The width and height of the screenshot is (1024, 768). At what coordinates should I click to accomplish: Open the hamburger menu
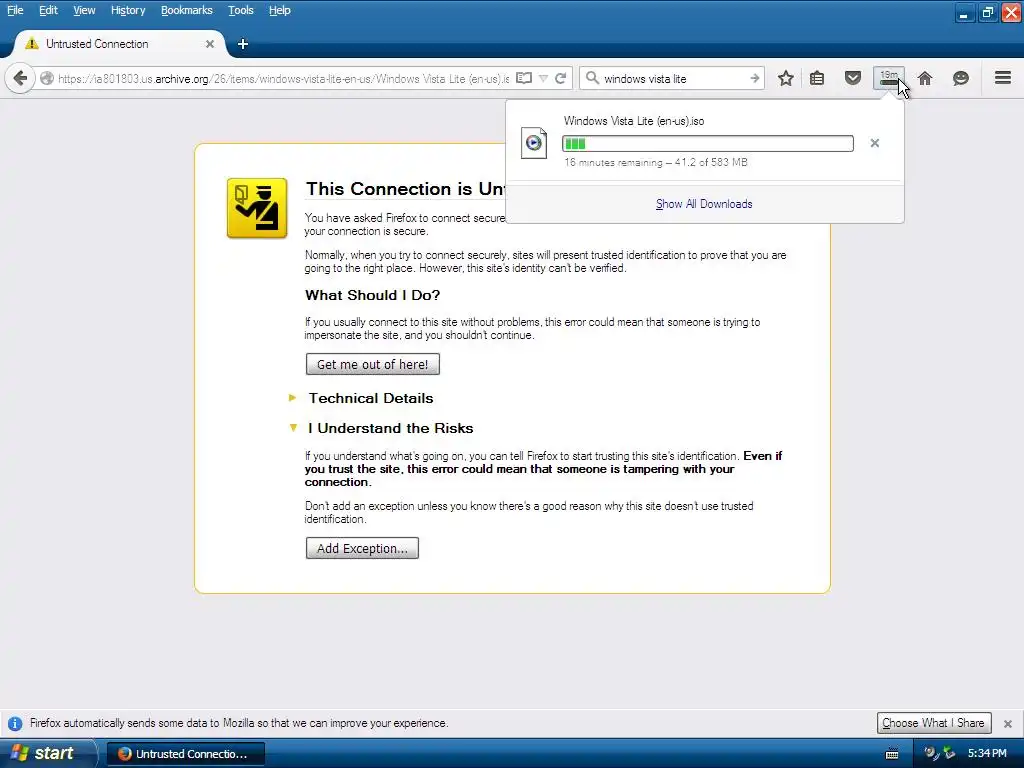pos(1003,78)
